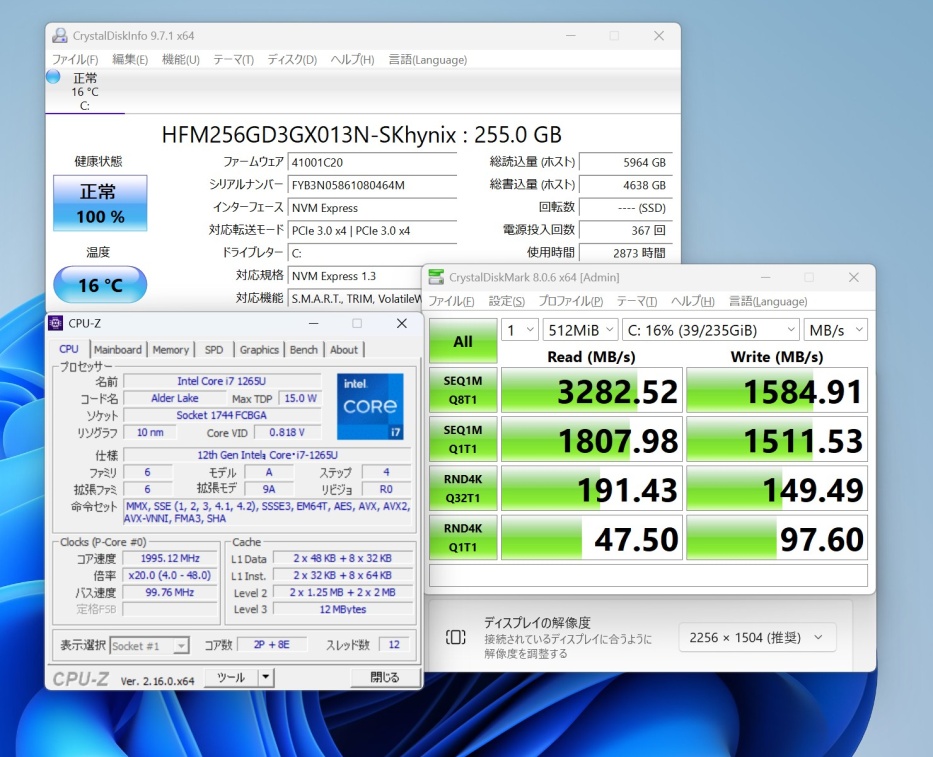Click the blue health status 正常 100% box
Image resolution: width=933 pixels, height=757 pixels.
click(x=100, y=203)
